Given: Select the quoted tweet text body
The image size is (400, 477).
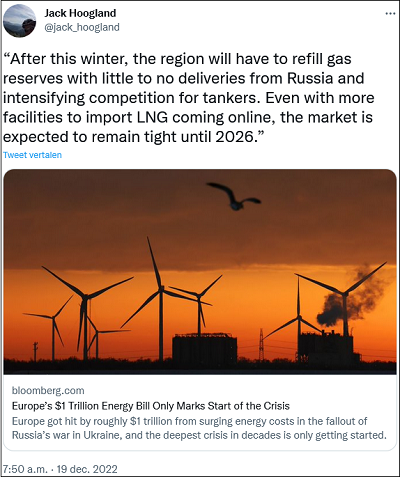Looking at the screenshot, I should 189,98.
